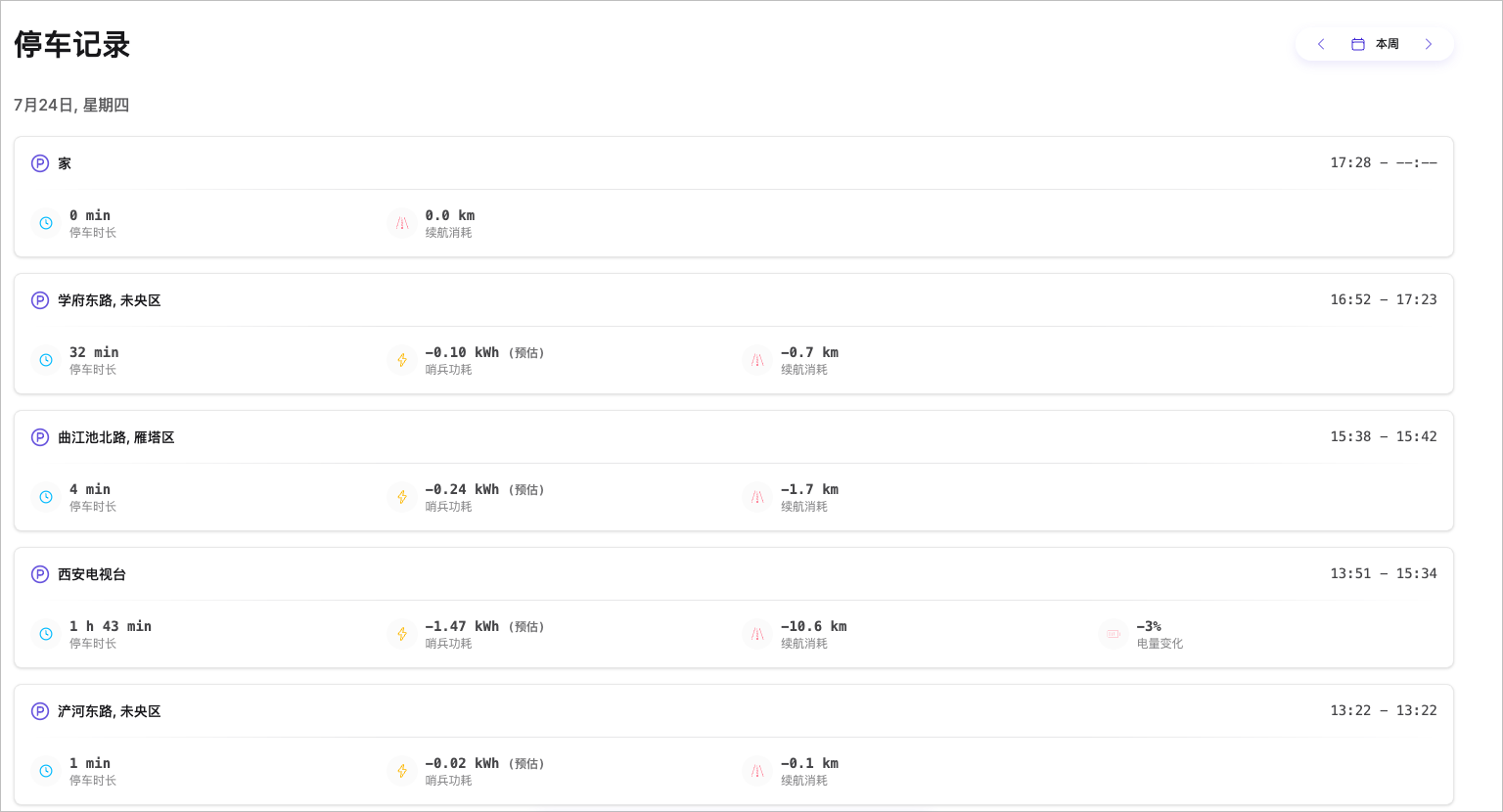Click the road icon for -10.6 km
Screen dimensions: 1503x812
coord(757,634)
